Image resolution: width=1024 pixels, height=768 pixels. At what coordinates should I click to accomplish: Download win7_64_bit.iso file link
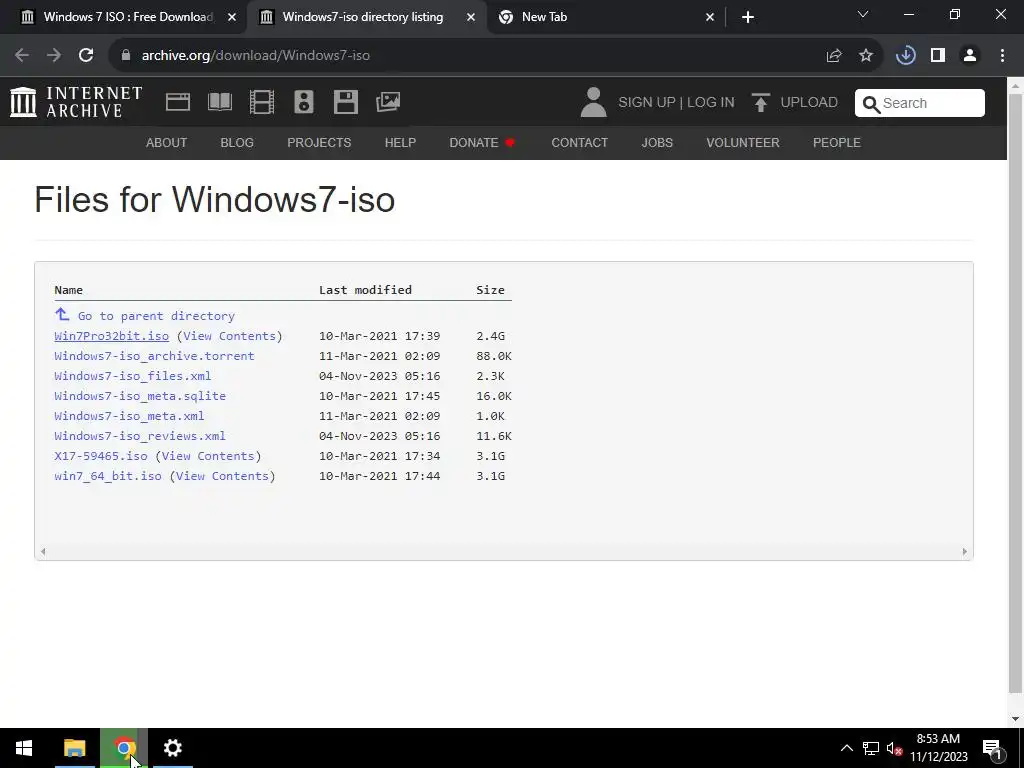(108, 476)
